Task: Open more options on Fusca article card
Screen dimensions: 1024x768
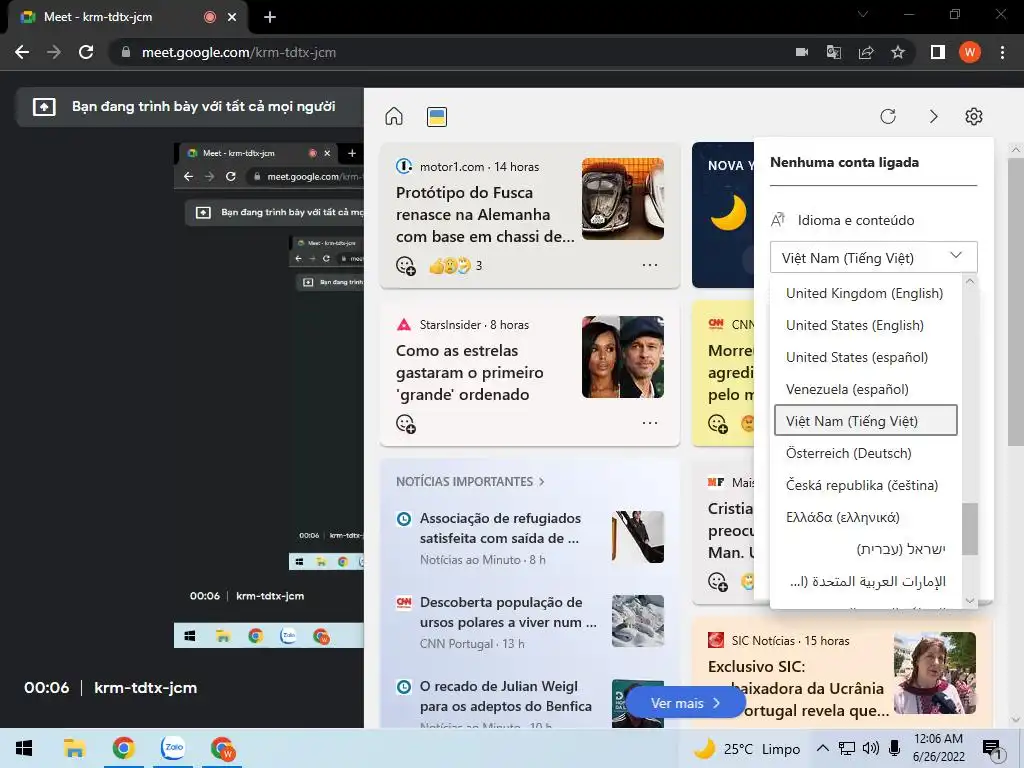Action: pyautogui.click(x=650, y=265)
